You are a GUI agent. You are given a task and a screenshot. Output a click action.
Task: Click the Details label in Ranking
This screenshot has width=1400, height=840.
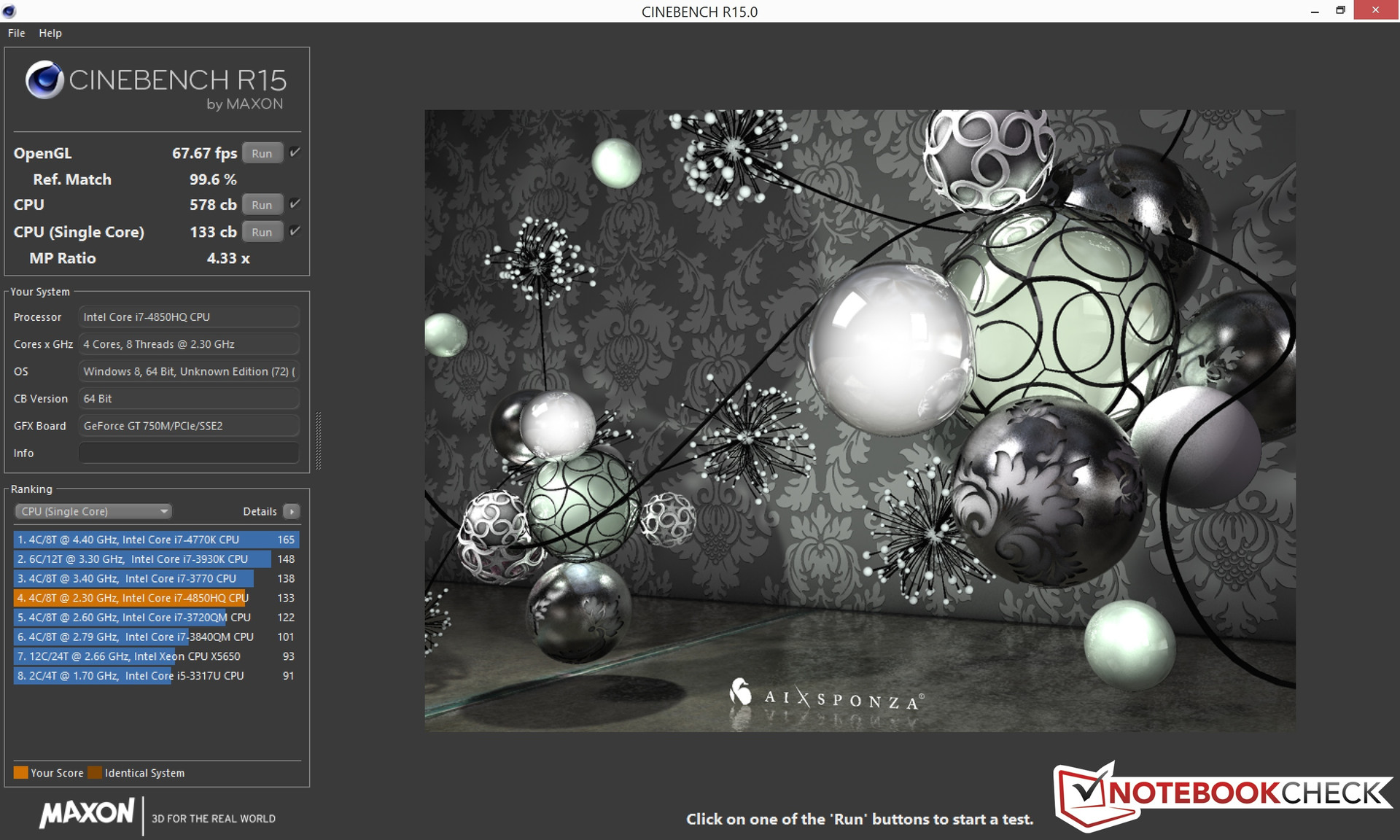[260, 511]
